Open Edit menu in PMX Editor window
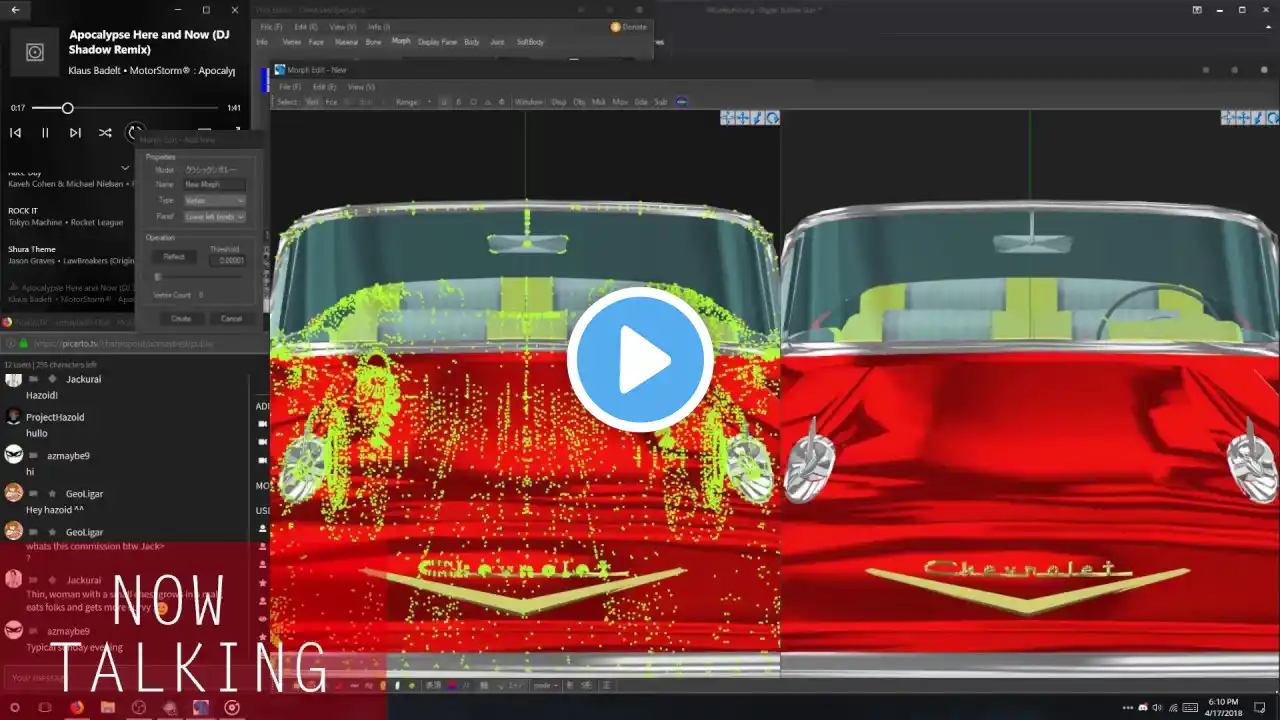This screenshot has width=1280, height=720. point(306,27)
